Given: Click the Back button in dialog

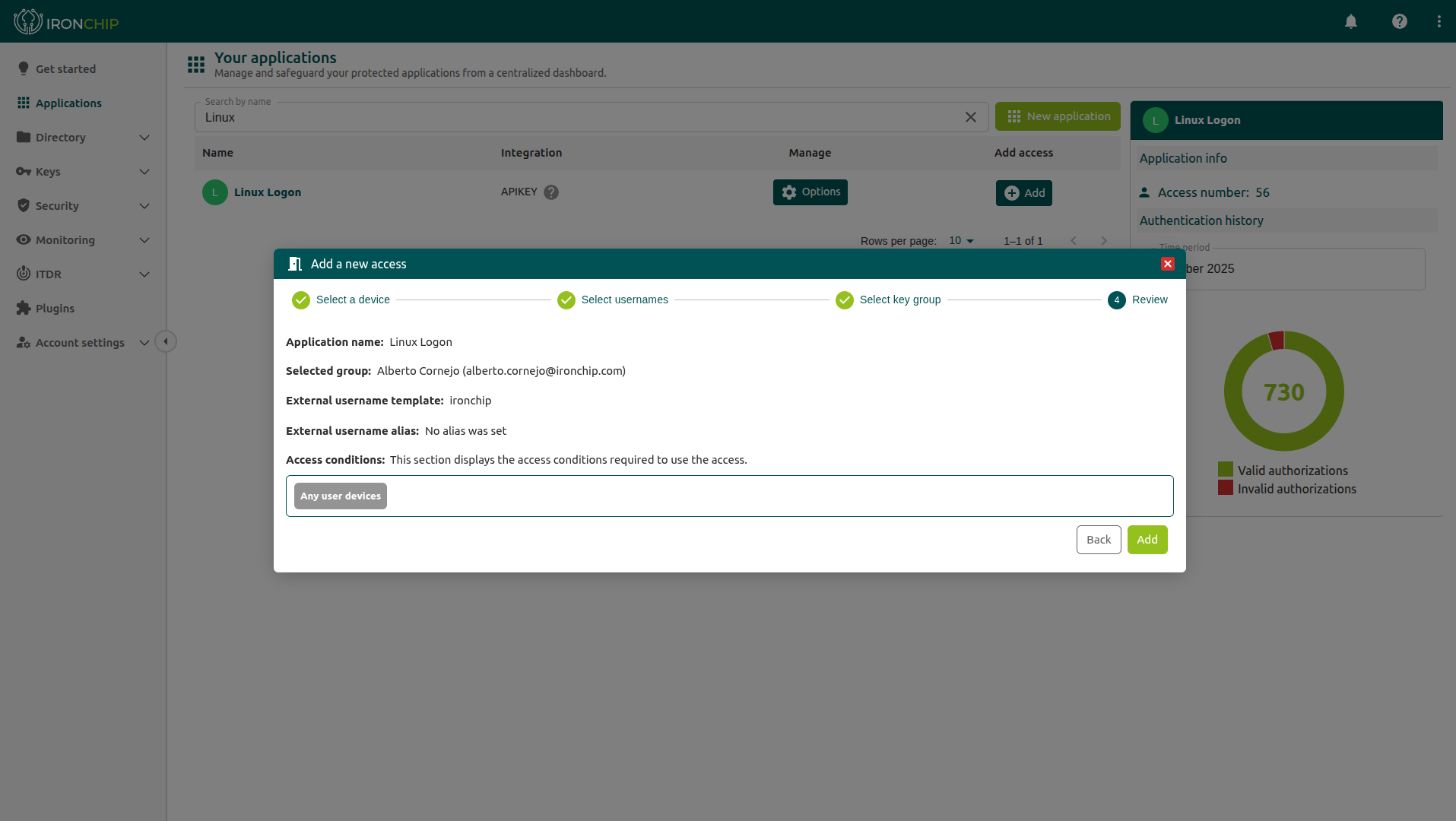Looking at the screenshot, I should pyautogui.click(x=1098, y=540).
